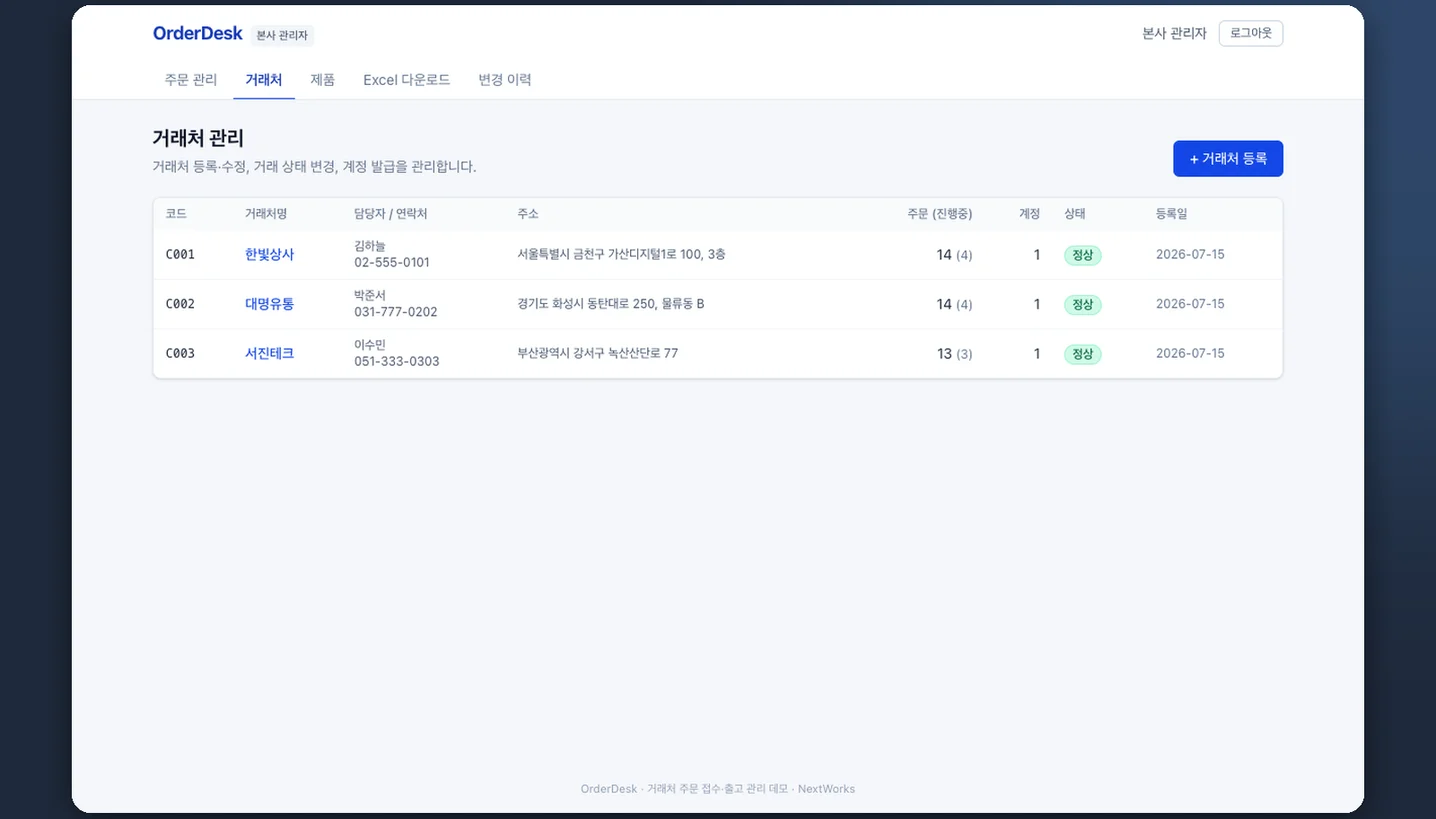The height and width of the screenshot is (819, 1436).
Task: Go to the 변경 이력 tab
Action: tap(505, 80)
